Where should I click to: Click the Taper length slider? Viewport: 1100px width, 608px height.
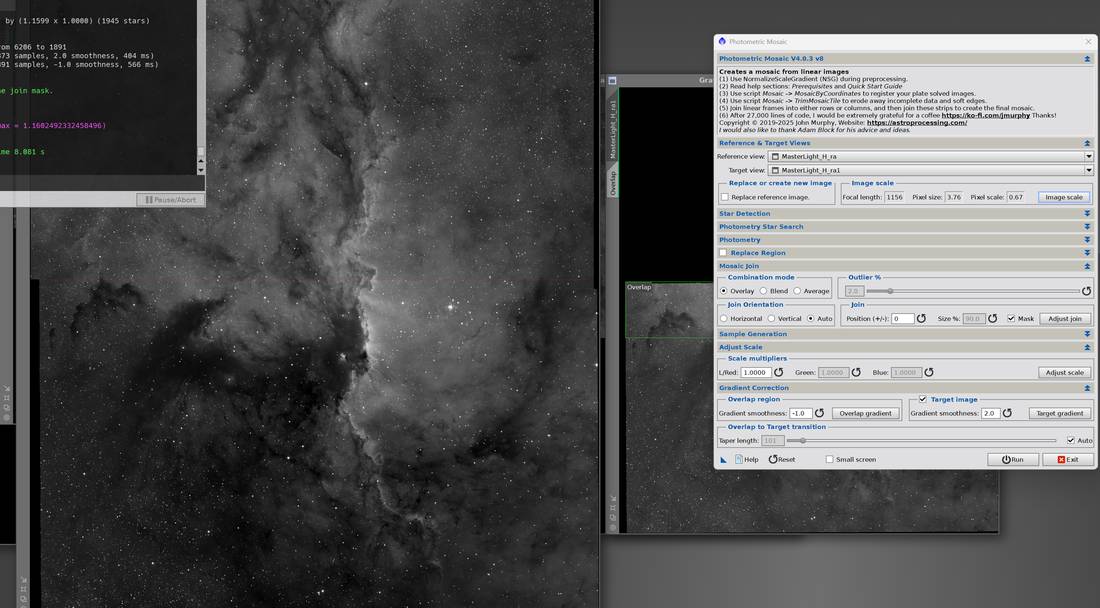[x=921, y=440]
